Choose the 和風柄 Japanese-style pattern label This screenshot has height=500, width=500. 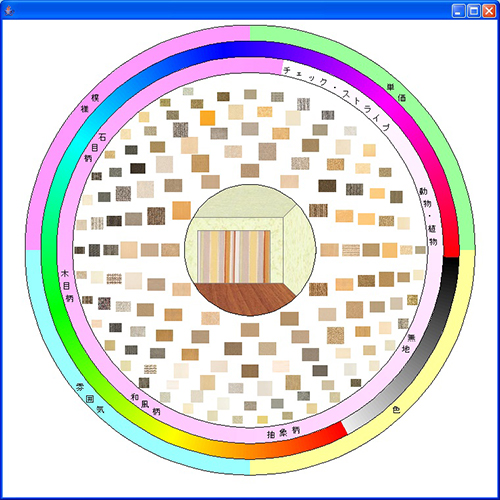coord(145,404)
